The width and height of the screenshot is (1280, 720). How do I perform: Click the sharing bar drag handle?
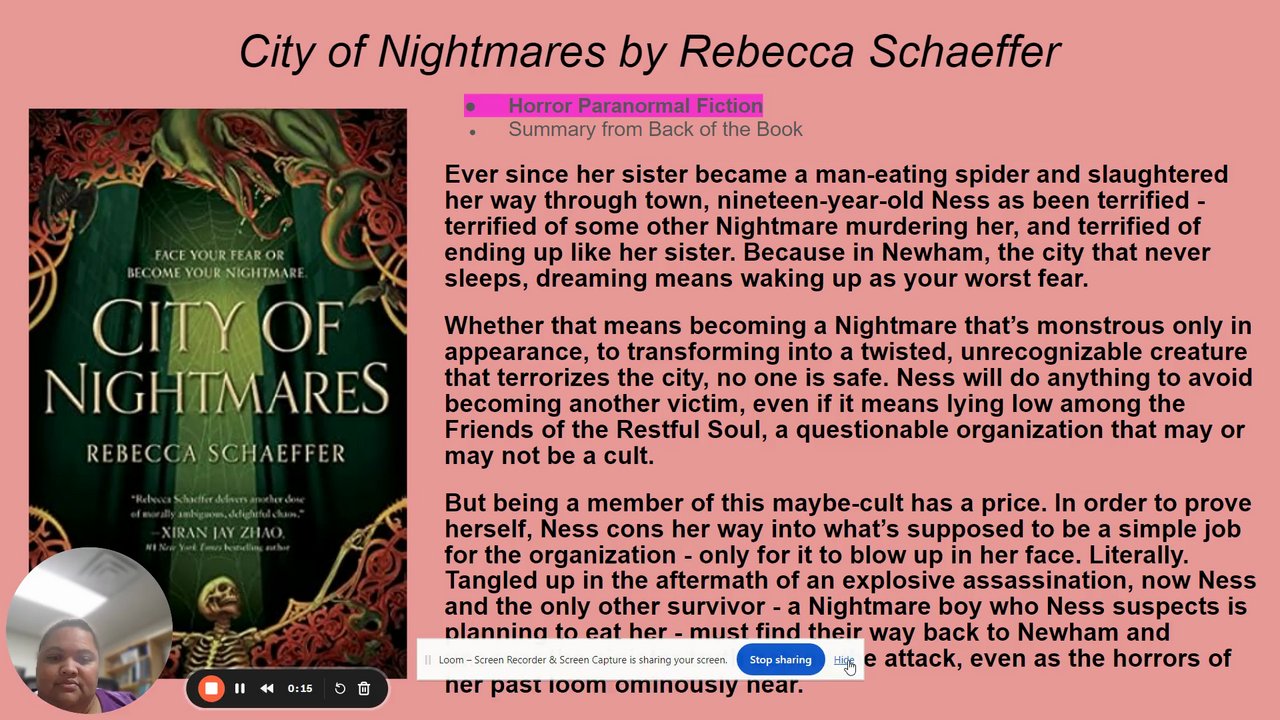(428, 660)
